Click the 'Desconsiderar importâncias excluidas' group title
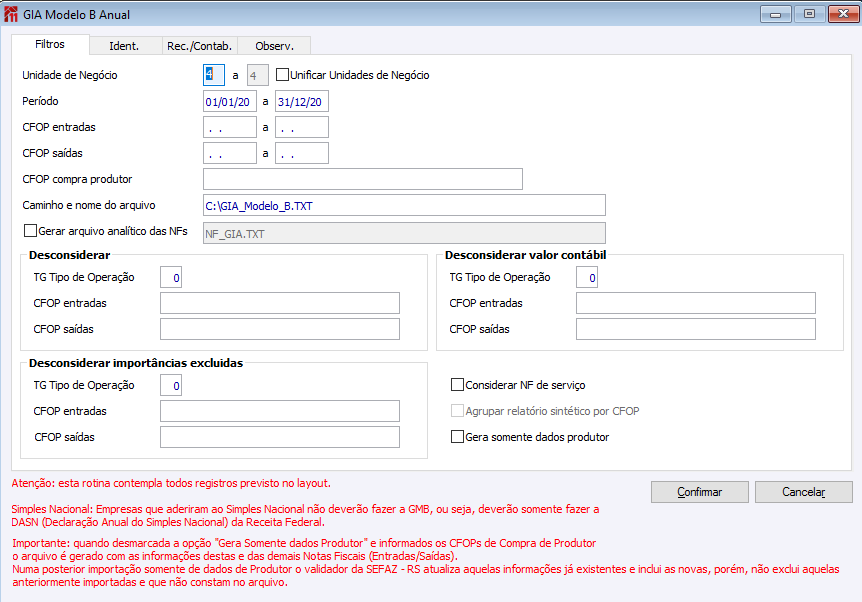 (136, 363)
